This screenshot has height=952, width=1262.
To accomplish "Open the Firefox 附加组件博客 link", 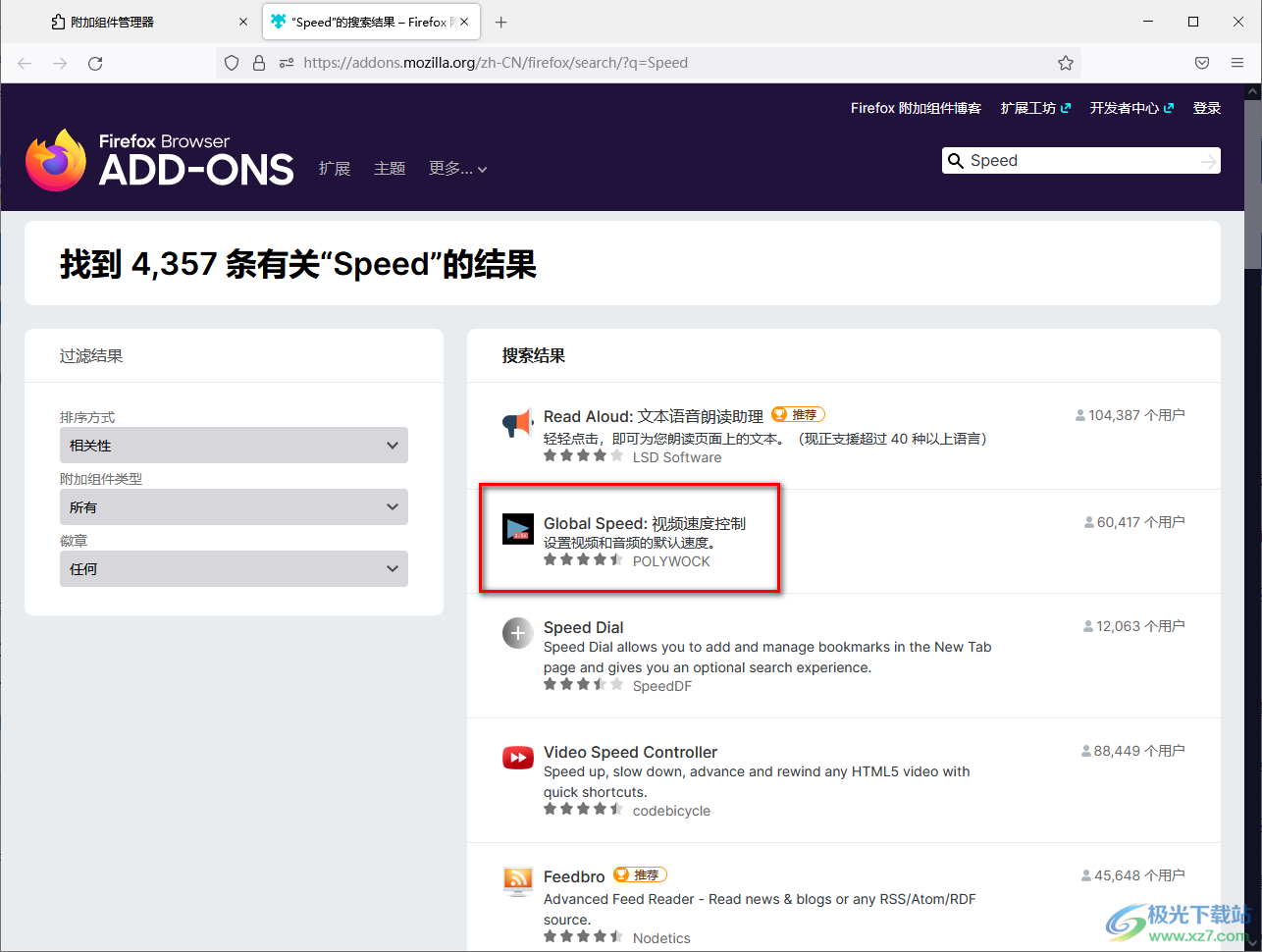I will click(x=916, y=108).
